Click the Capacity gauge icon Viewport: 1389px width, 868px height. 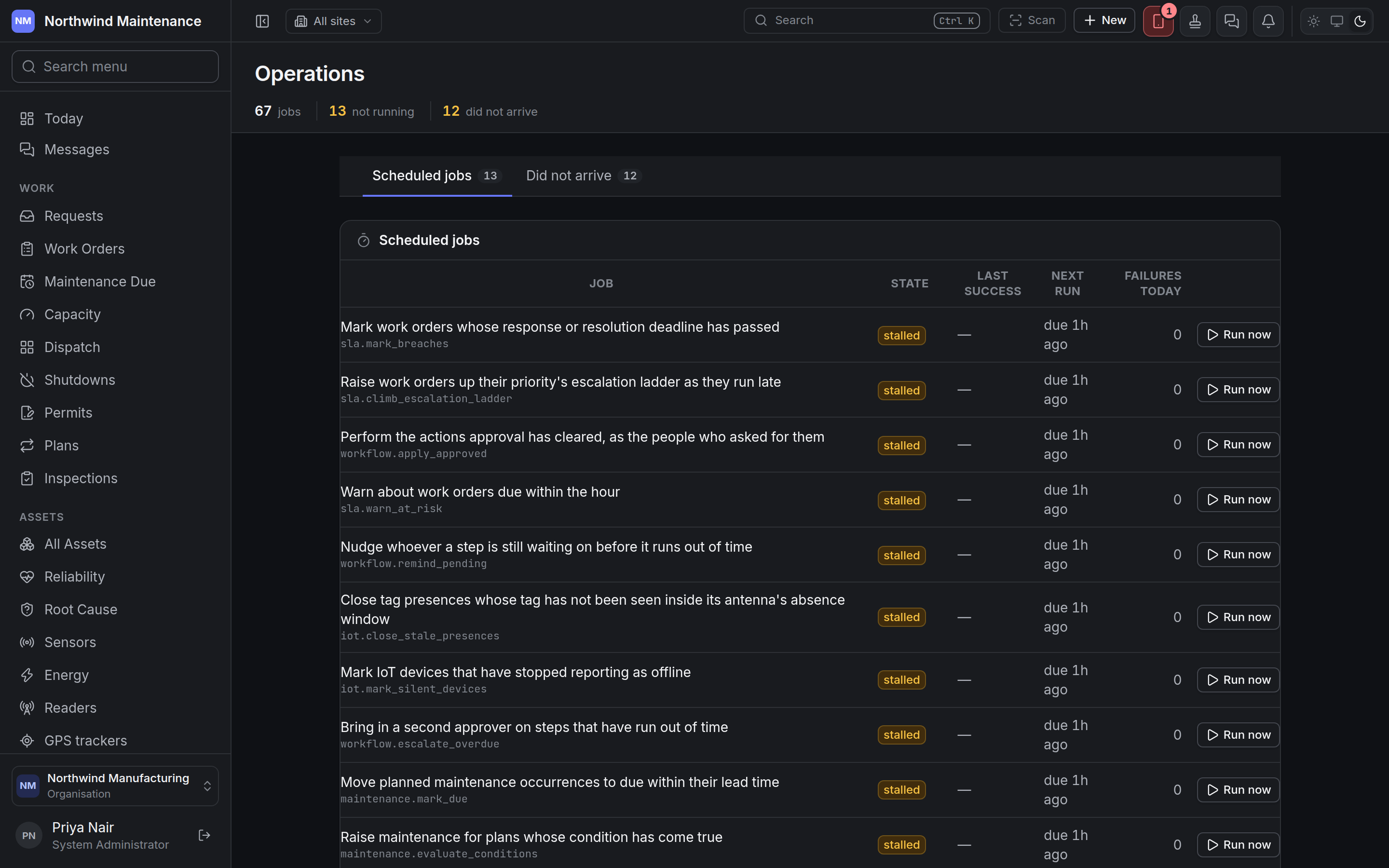27,314
